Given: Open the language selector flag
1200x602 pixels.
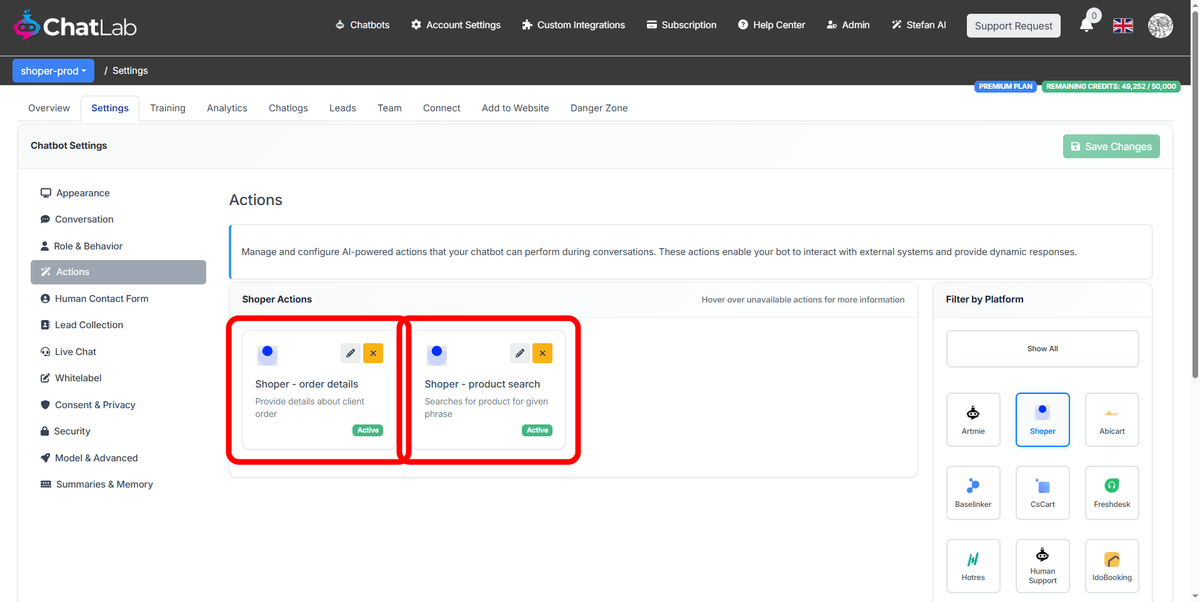Looking at the screenshot, I should click(1122, 25).
